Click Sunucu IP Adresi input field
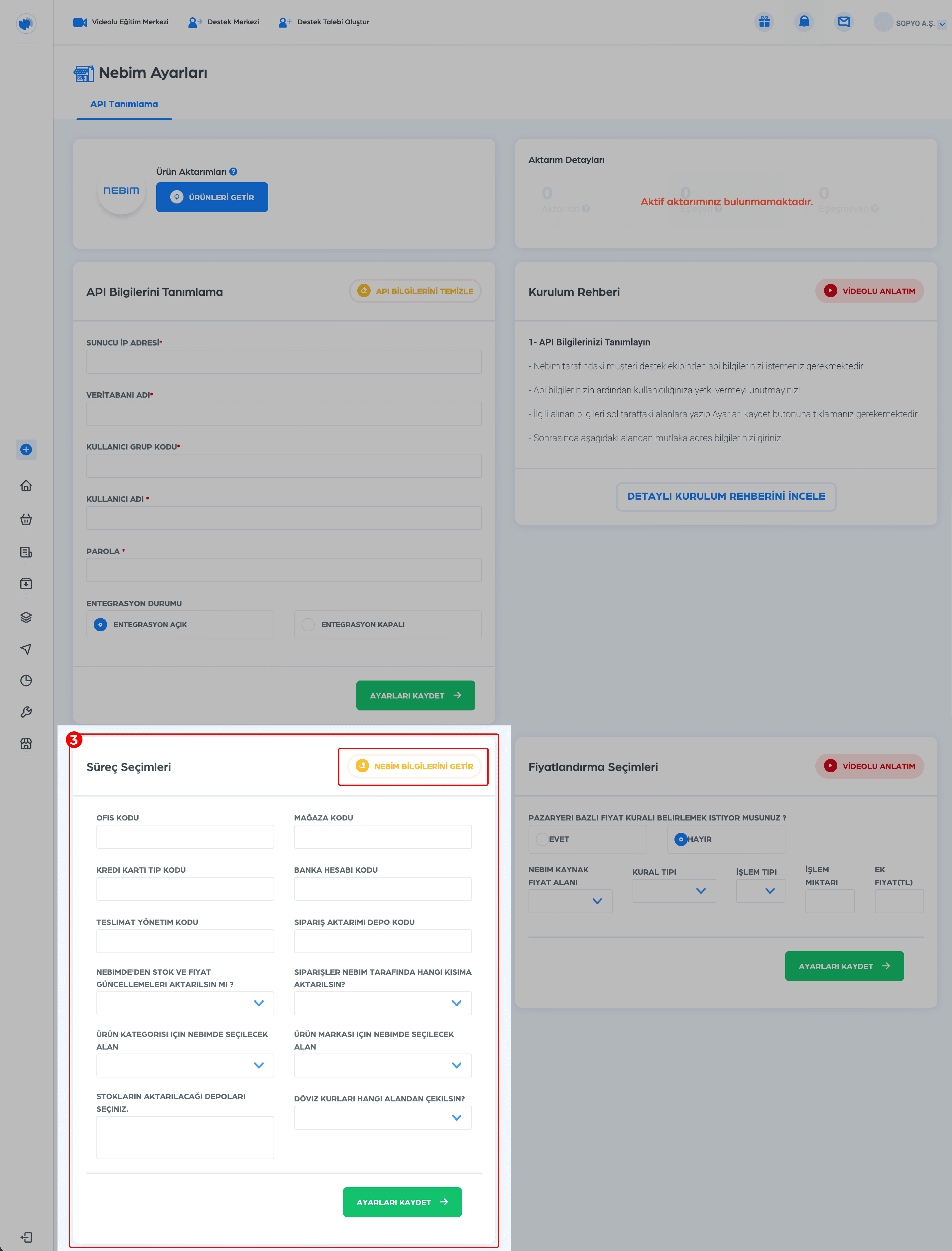 coord(284,361)
